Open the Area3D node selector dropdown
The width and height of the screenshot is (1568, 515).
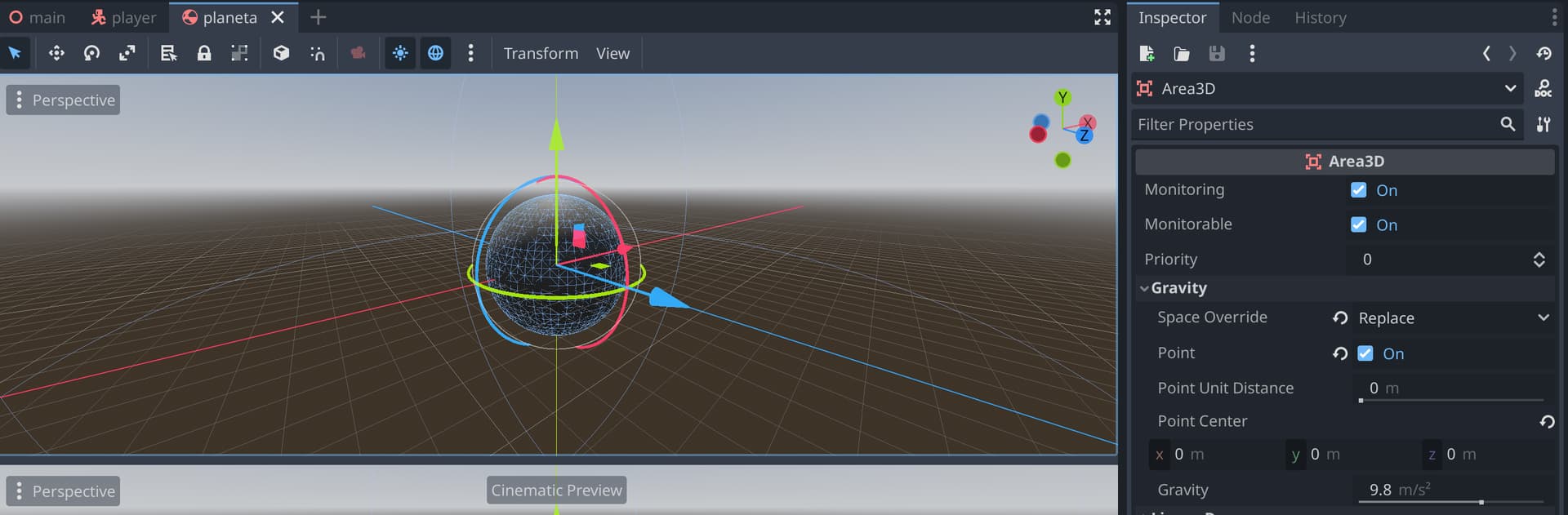(x=1328, y=88)
